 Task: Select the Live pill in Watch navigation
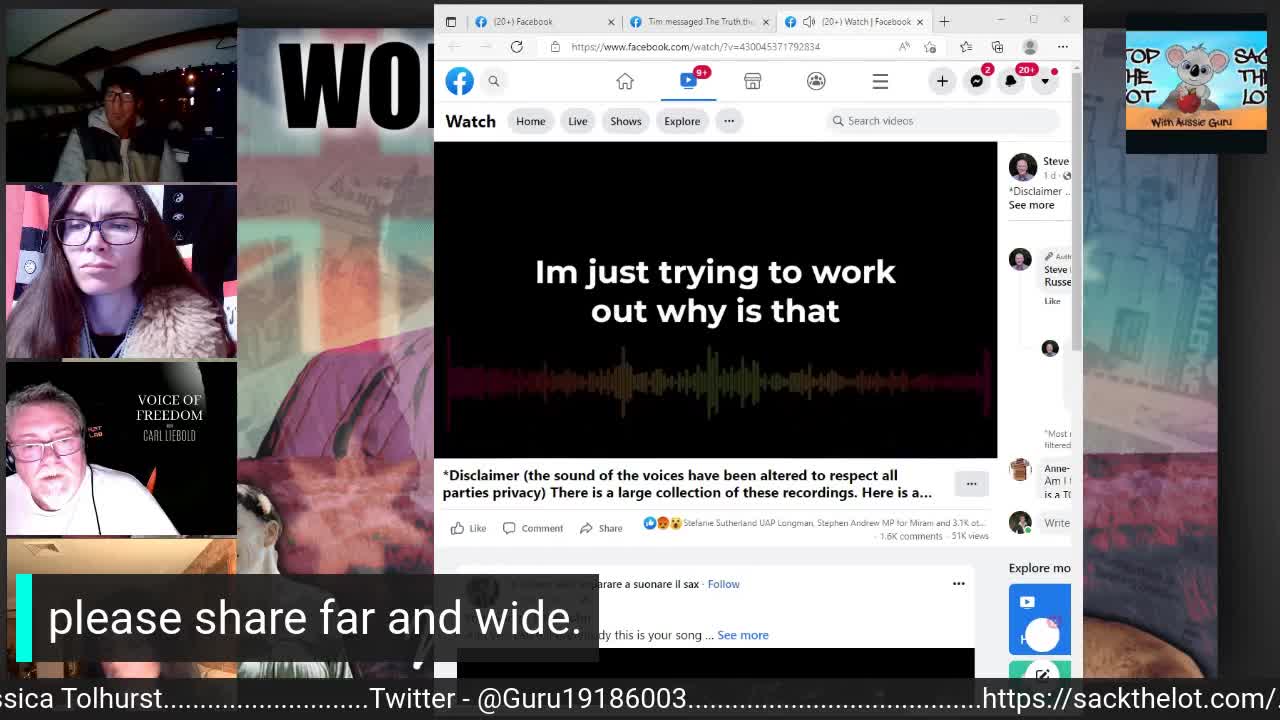[x=578, y=121]
